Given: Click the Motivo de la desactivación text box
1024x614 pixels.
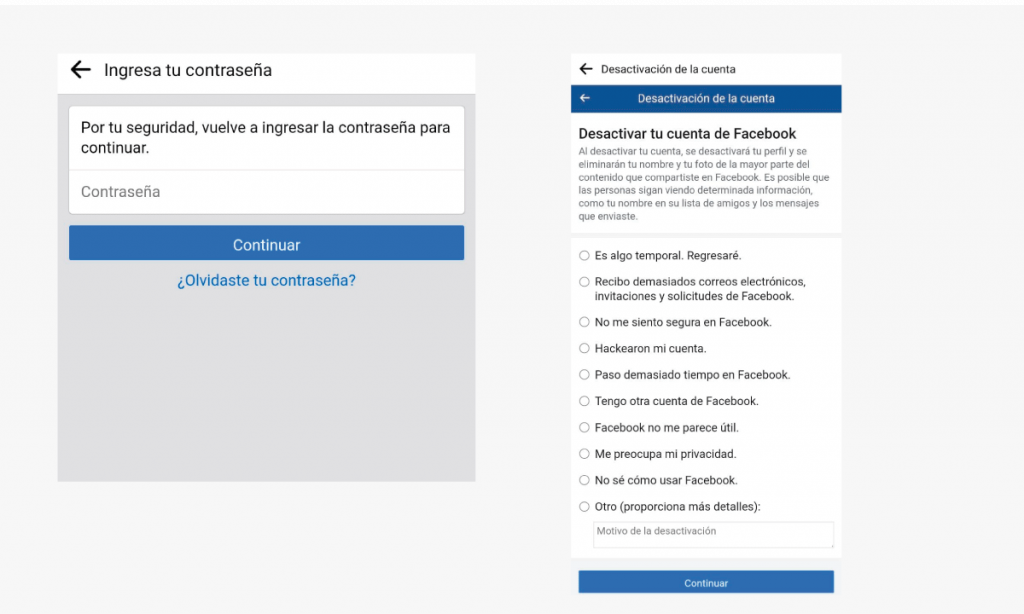Looking at the screenshot, I should (713, 534).
